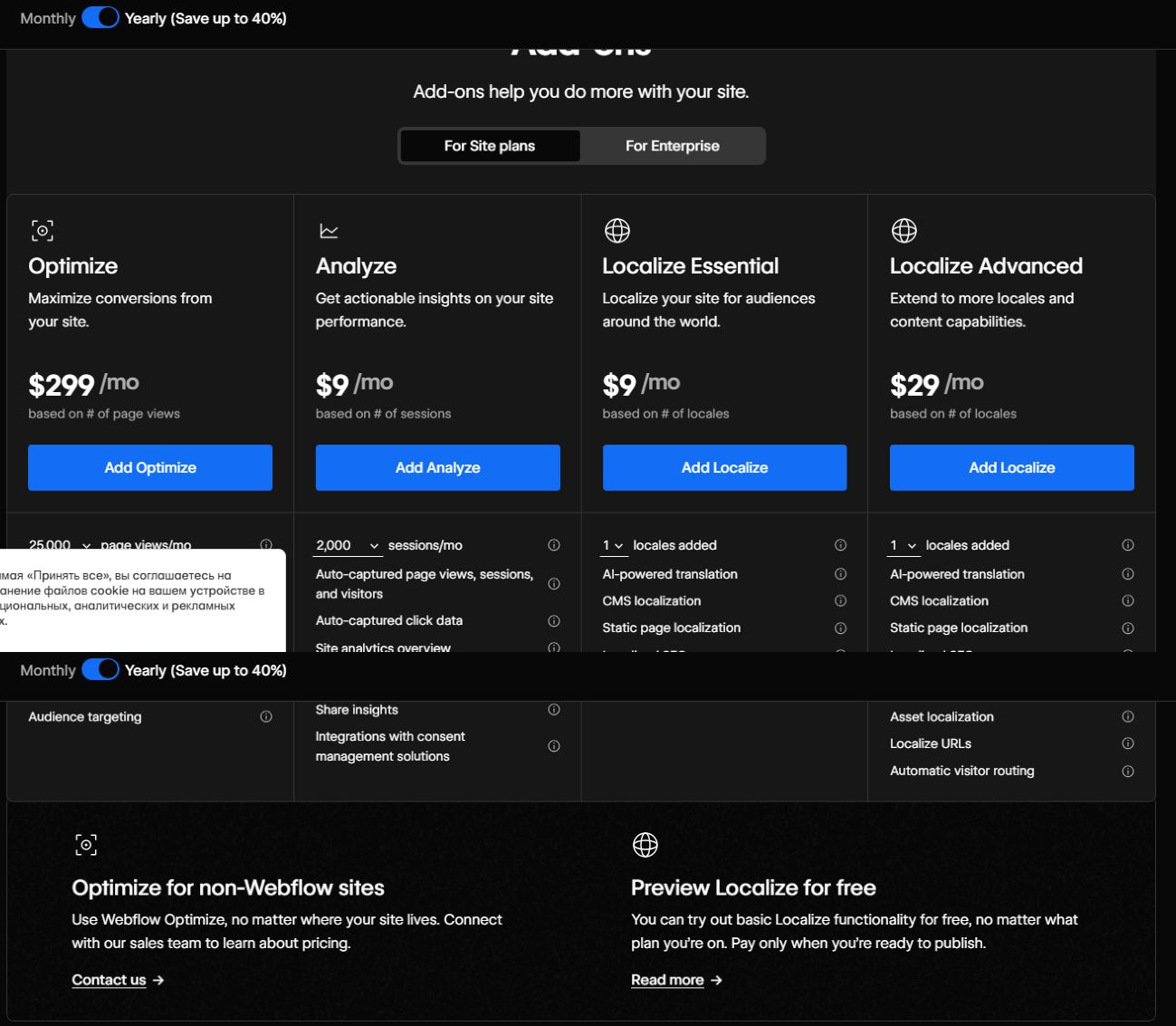1176x1026 pixels.
Task: Click the 'based on # of sessions' text
Action: point(383,414)
